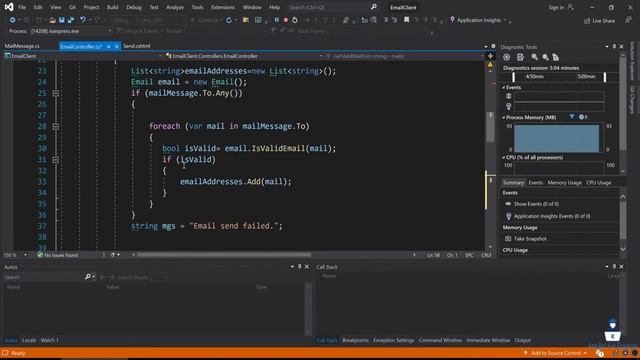Click Sign in at top right

point(556,7)
